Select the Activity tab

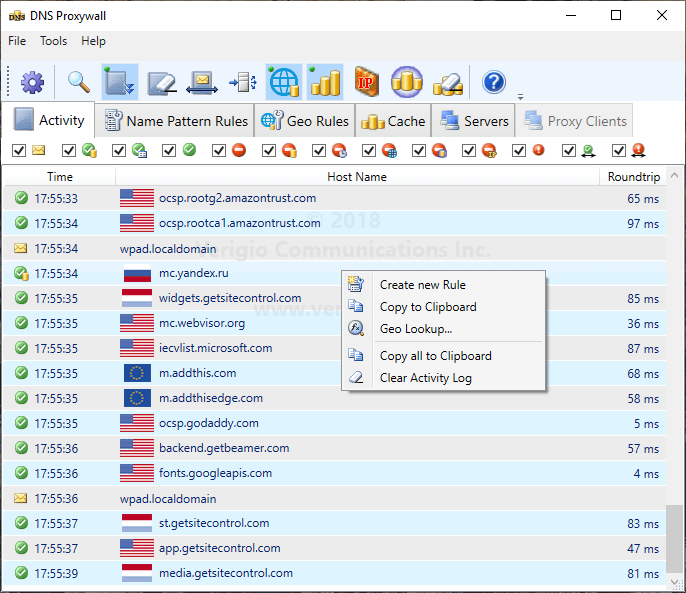[x=48, y=119]
